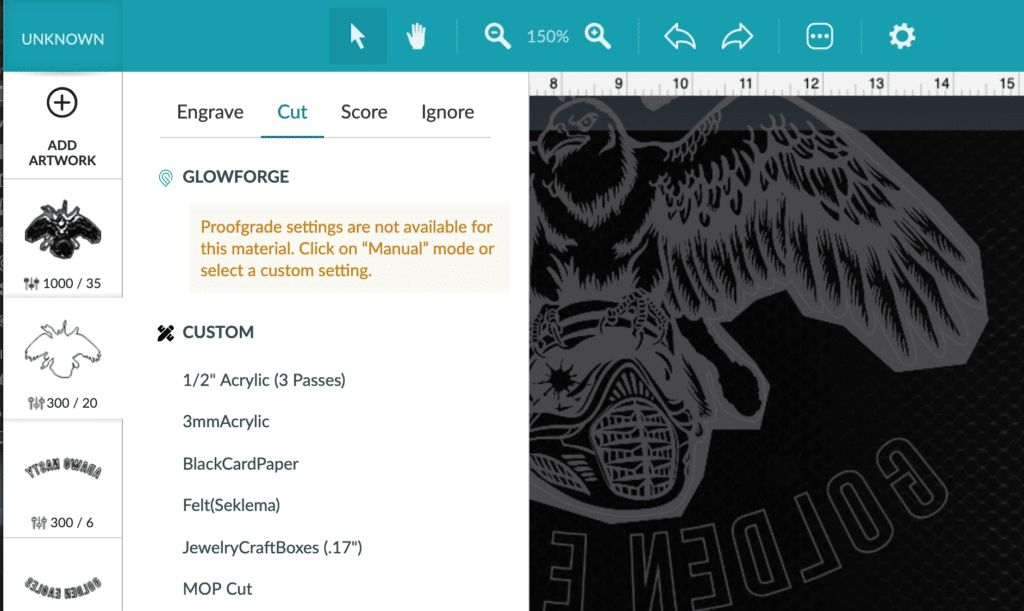Select the Ignore tab
Viewport: 1024px width, 611px height.
coord(448,112)
